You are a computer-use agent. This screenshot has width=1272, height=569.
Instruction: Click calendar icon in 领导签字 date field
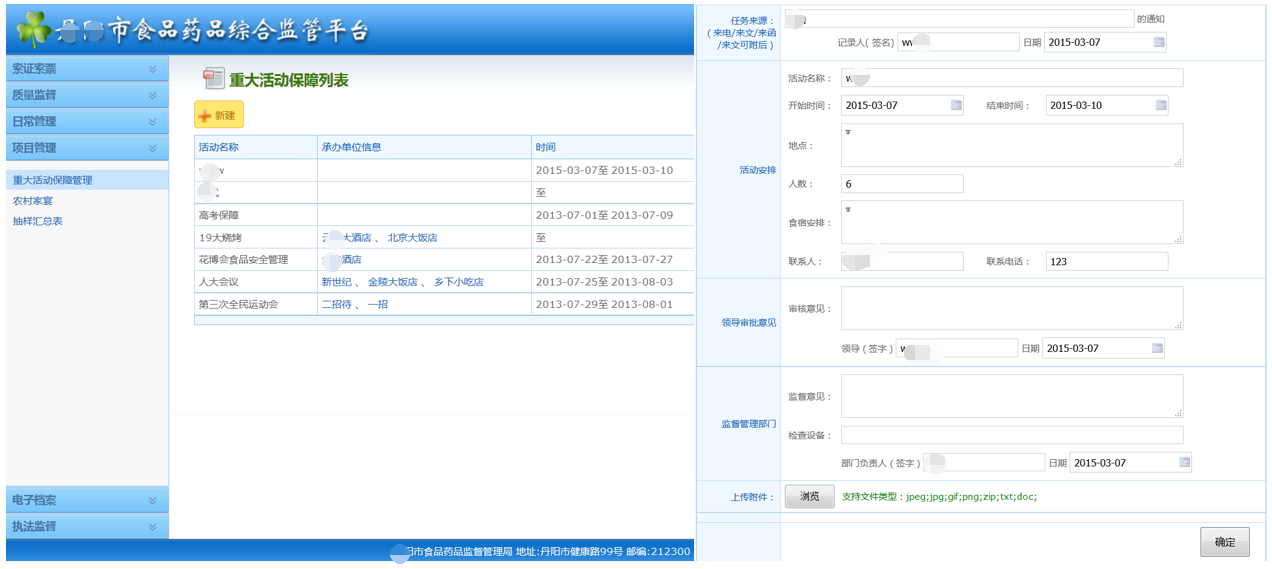pos(1157,348)
